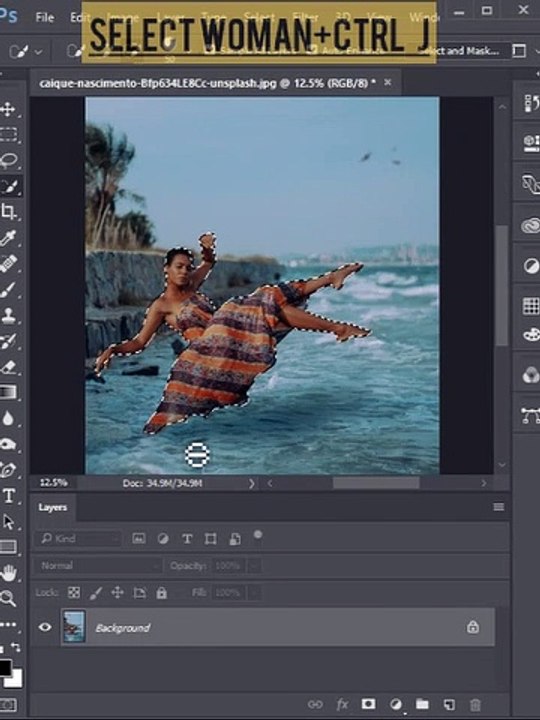The height and width of the screenshot is (720, 540).
Task: Select the Dodge tool
Action: [x=8, y=444]
